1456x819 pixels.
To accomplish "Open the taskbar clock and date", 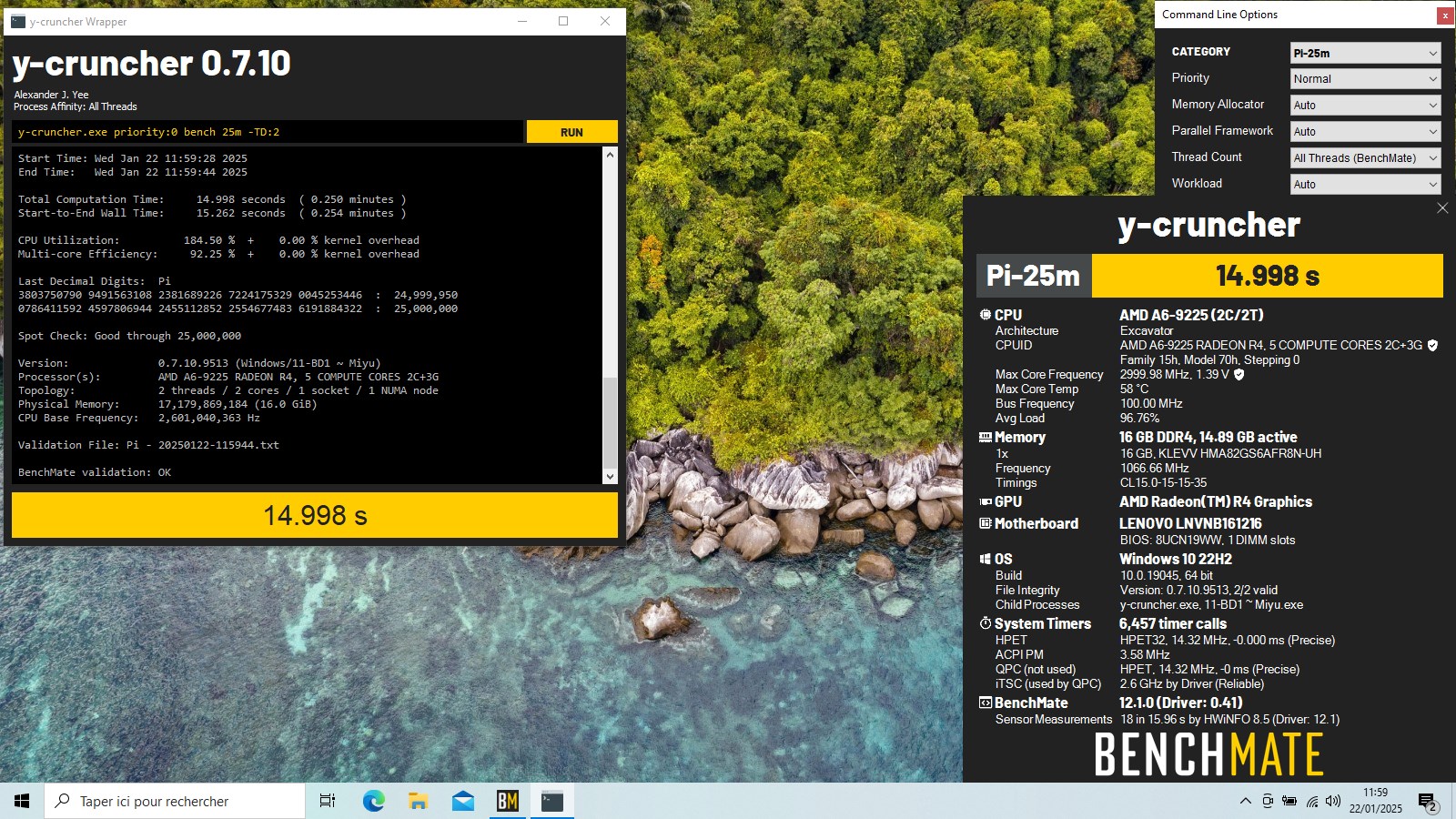I will point(1375,801).
